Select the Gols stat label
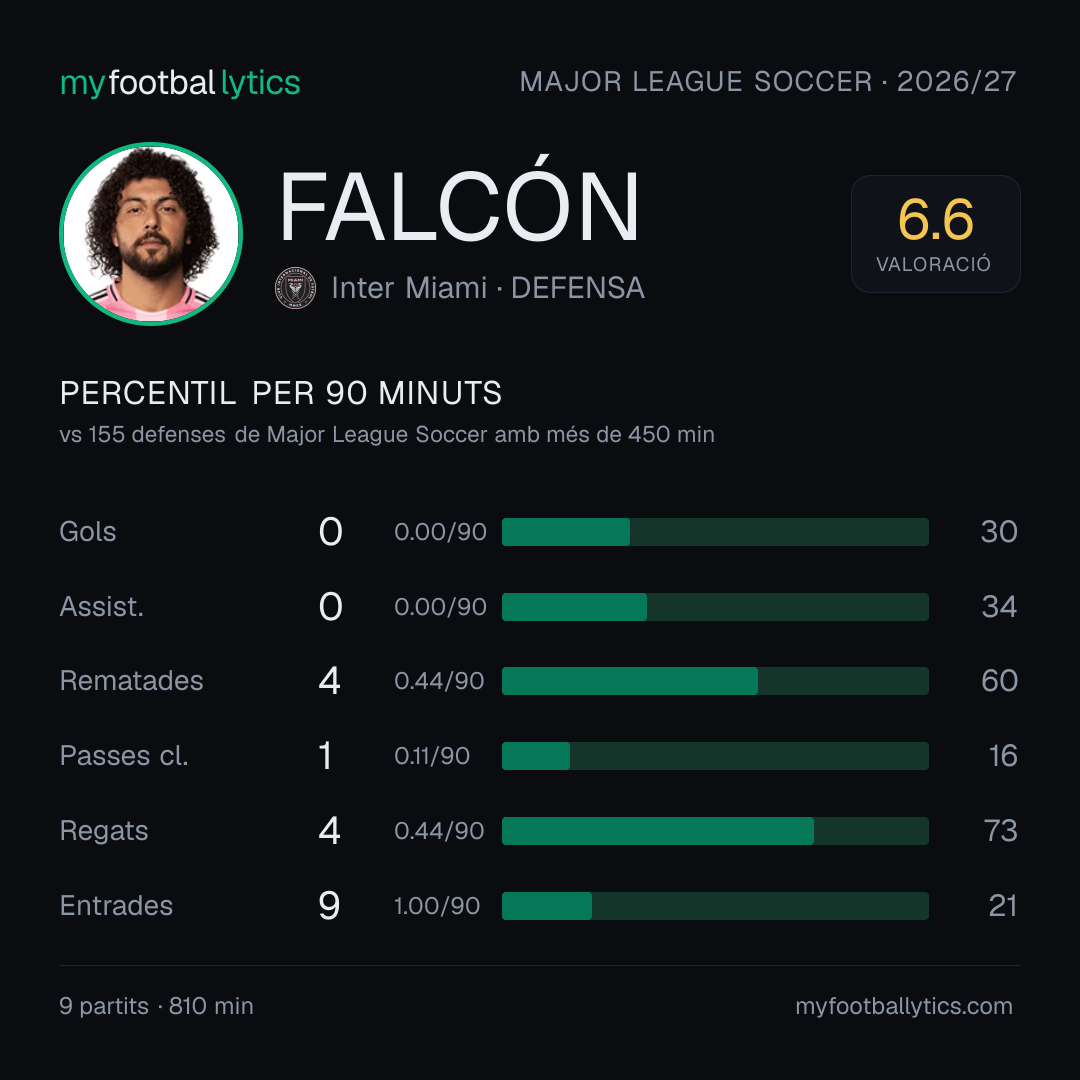 click(87, 532)
